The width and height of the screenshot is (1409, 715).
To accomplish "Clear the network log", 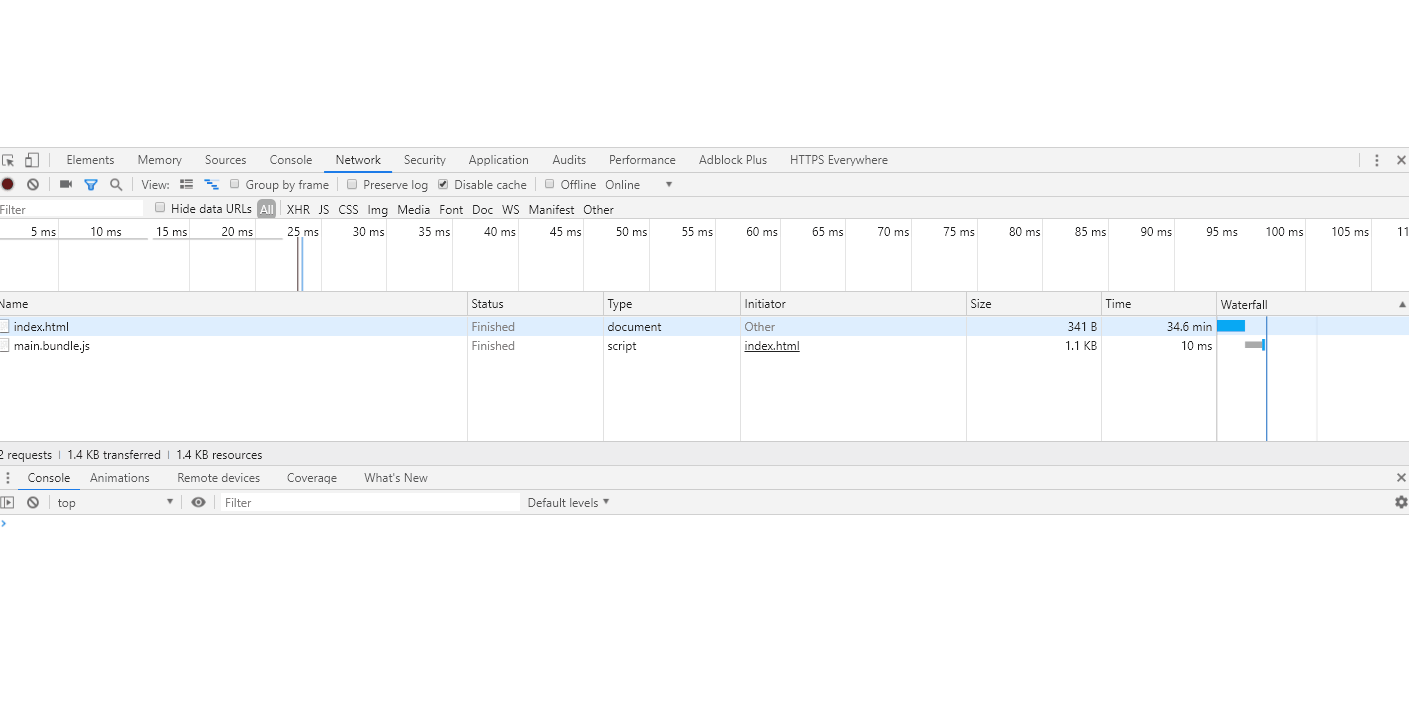I will [x=33, y=184].
